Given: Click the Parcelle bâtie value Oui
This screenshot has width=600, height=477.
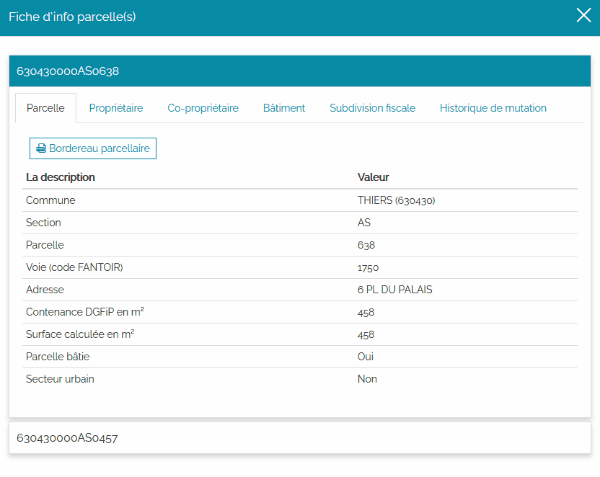Looking at the screenshot, I should (x=365, y=357).
